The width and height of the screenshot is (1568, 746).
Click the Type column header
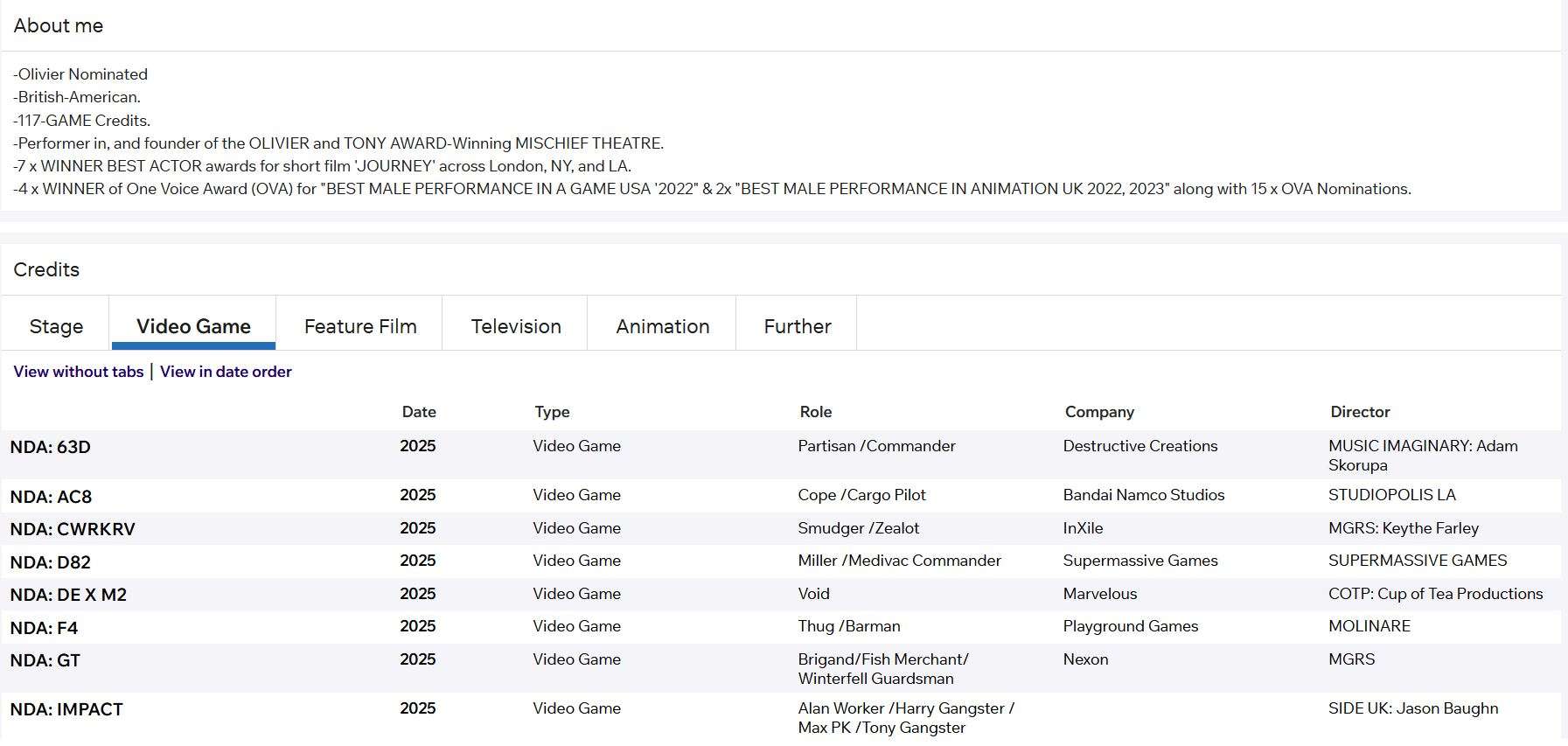pos(552,412)
